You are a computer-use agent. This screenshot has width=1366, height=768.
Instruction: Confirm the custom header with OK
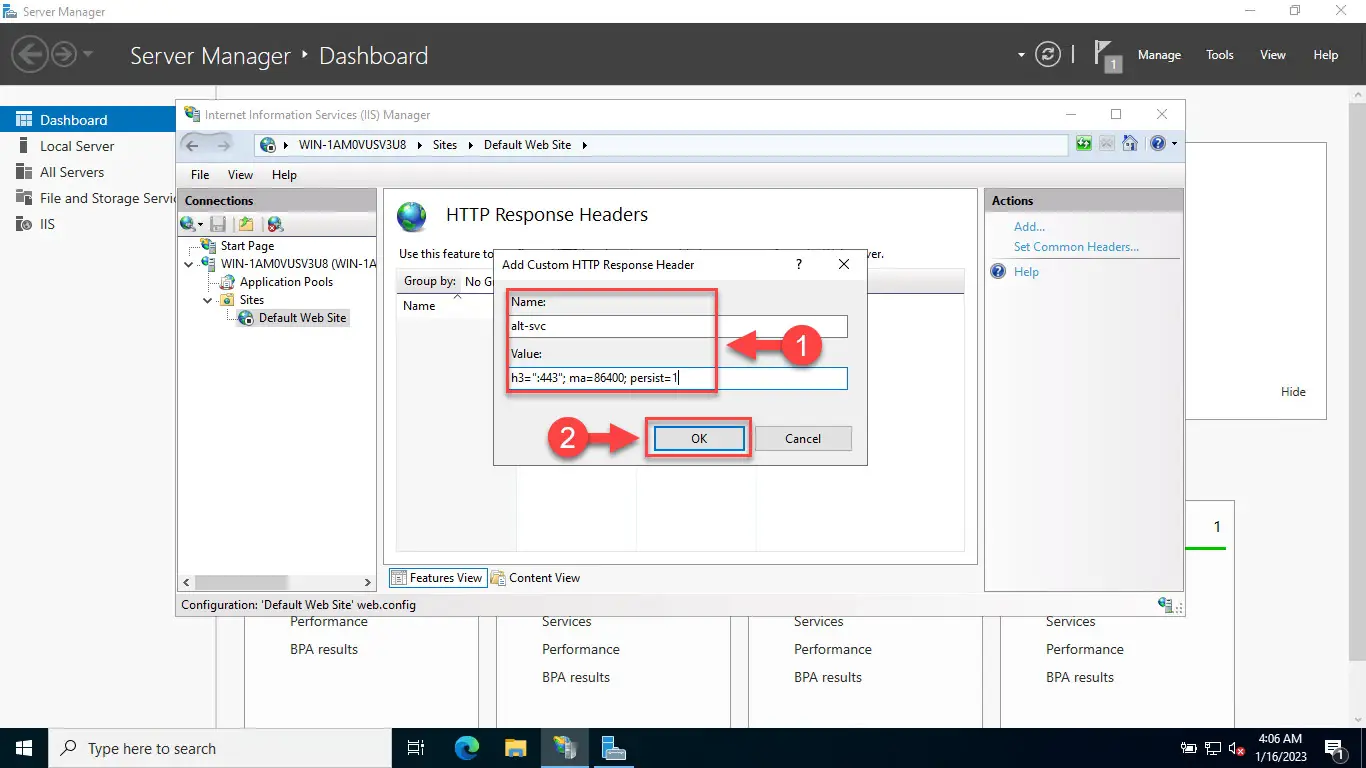[698, 438]
